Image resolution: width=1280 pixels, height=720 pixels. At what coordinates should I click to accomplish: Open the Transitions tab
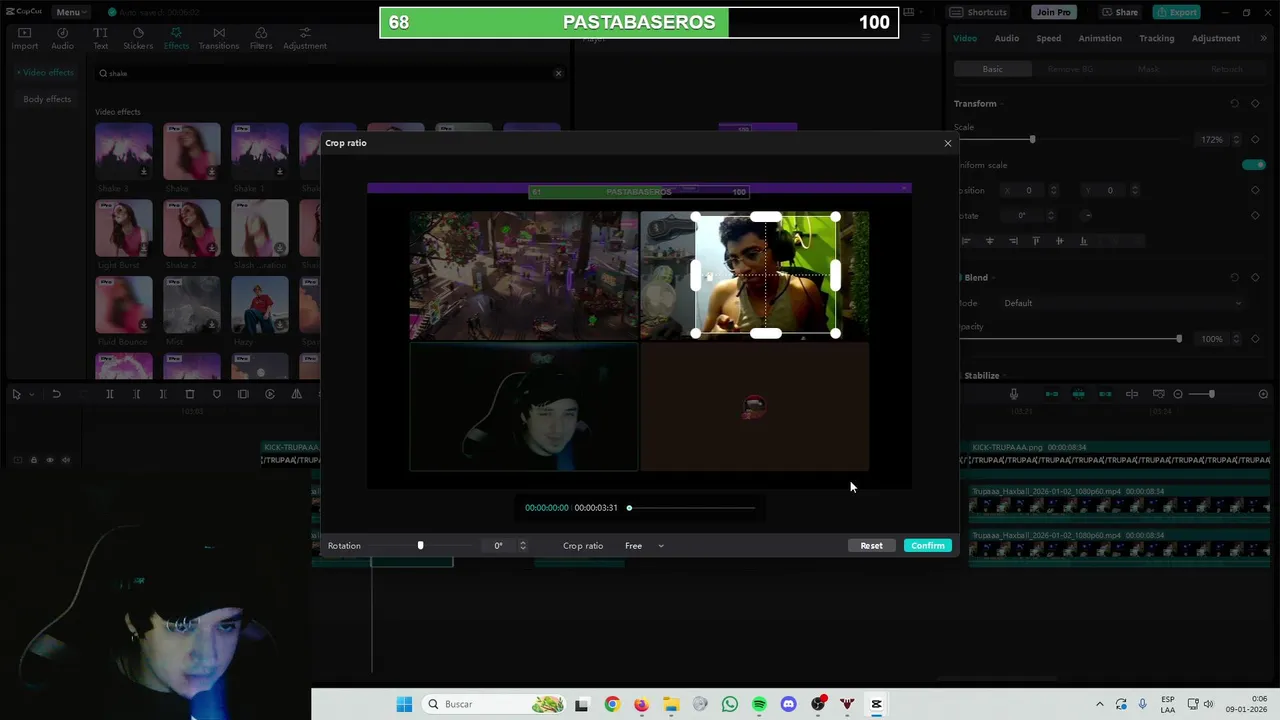tap(218, 39)
